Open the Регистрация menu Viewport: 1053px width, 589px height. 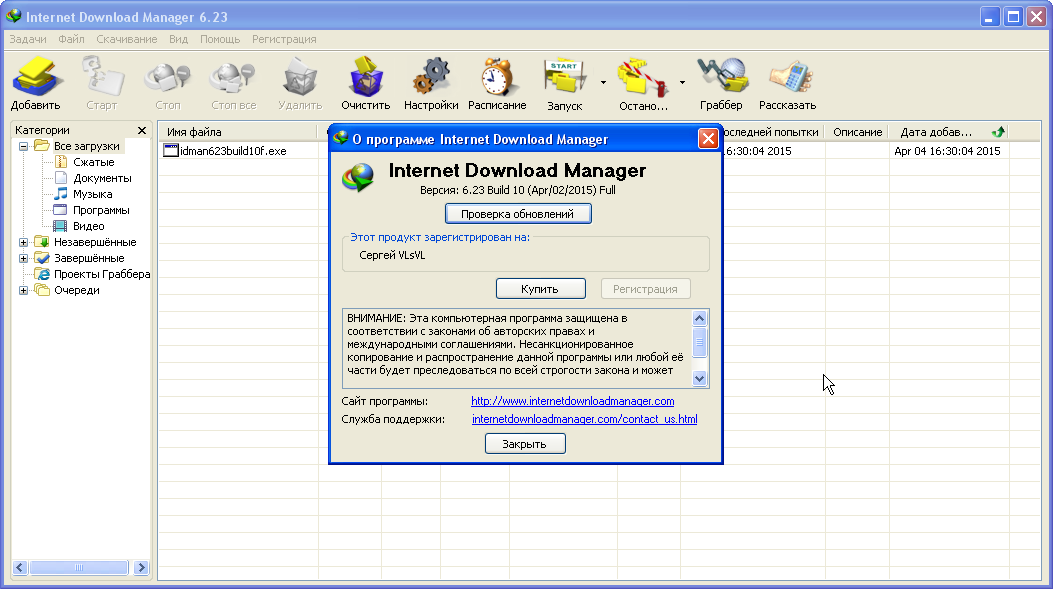tap(284, 39)
